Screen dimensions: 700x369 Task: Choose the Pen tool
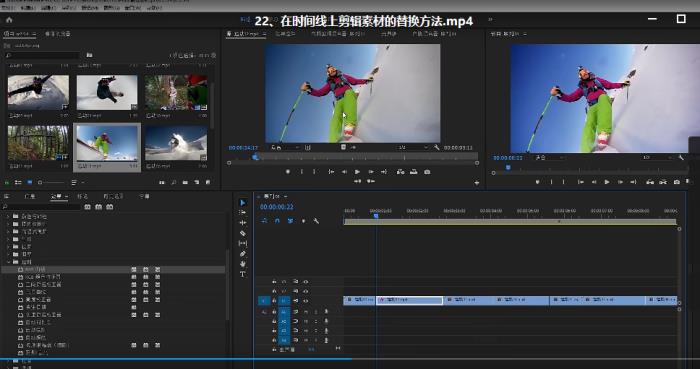[242, 253]
